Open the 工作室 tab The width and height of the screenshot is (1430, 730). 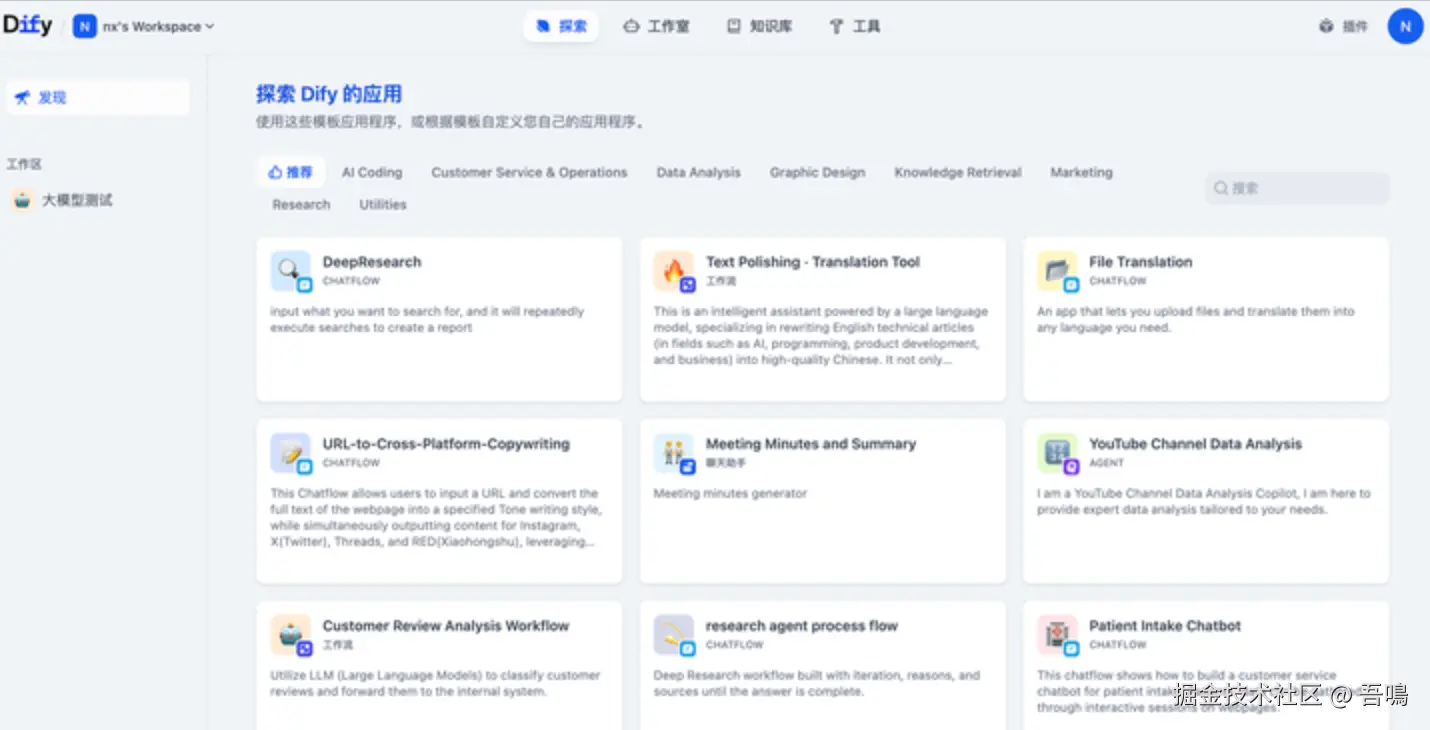(656, 27)
